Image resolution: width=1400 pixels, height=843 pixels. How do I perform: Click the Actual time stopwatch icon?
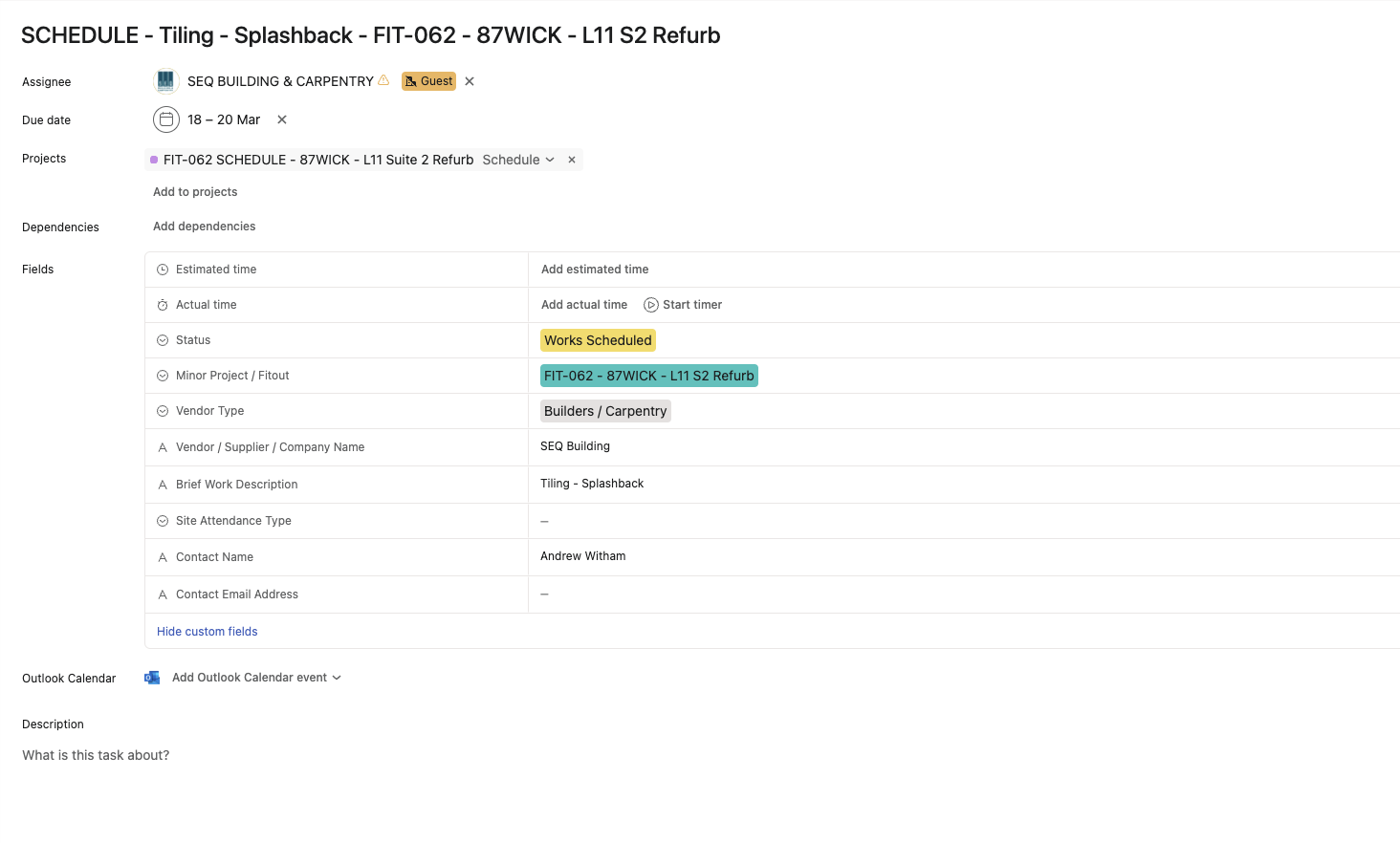pos(163,305)
